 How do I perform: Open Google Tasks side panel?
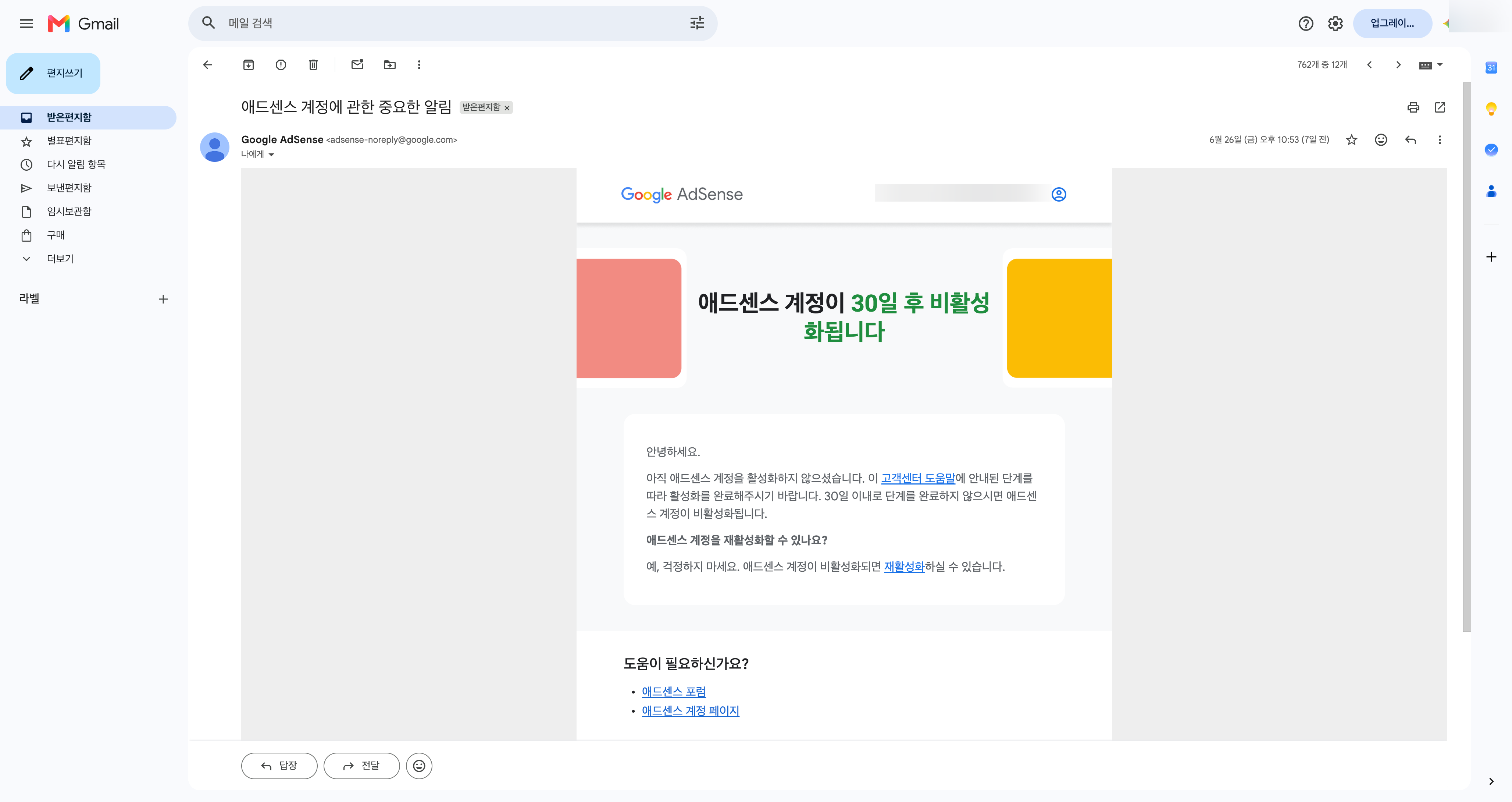1491,150
